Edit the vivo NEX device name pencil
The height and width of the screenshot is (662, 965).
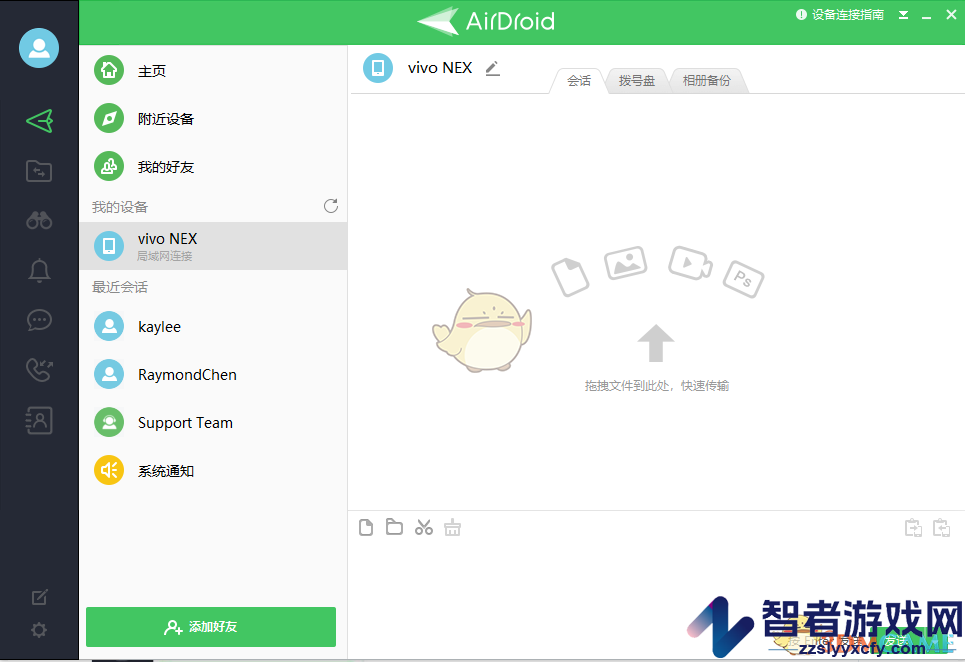492,68
